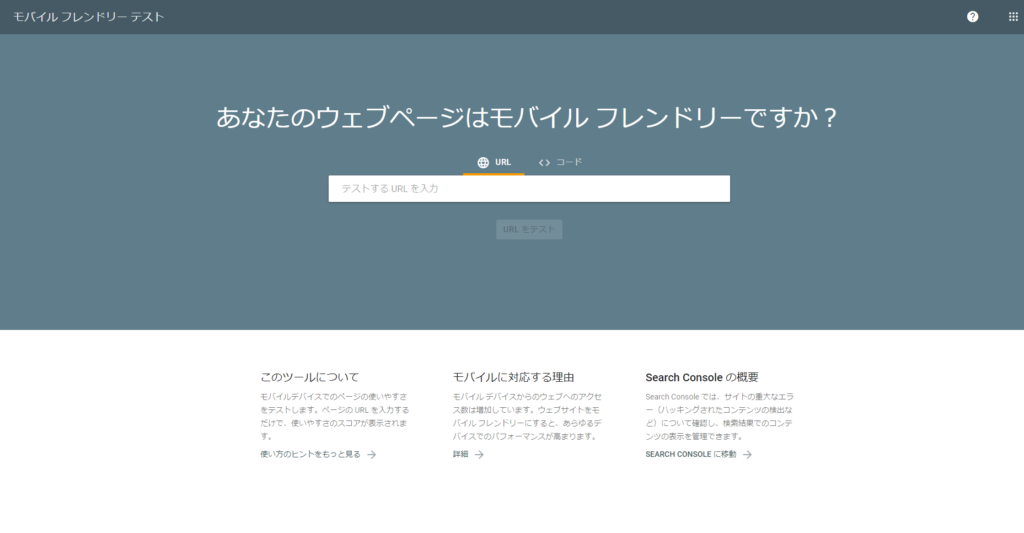Click the URL をテスト button

pyautogui.click(x=529, y=229)
